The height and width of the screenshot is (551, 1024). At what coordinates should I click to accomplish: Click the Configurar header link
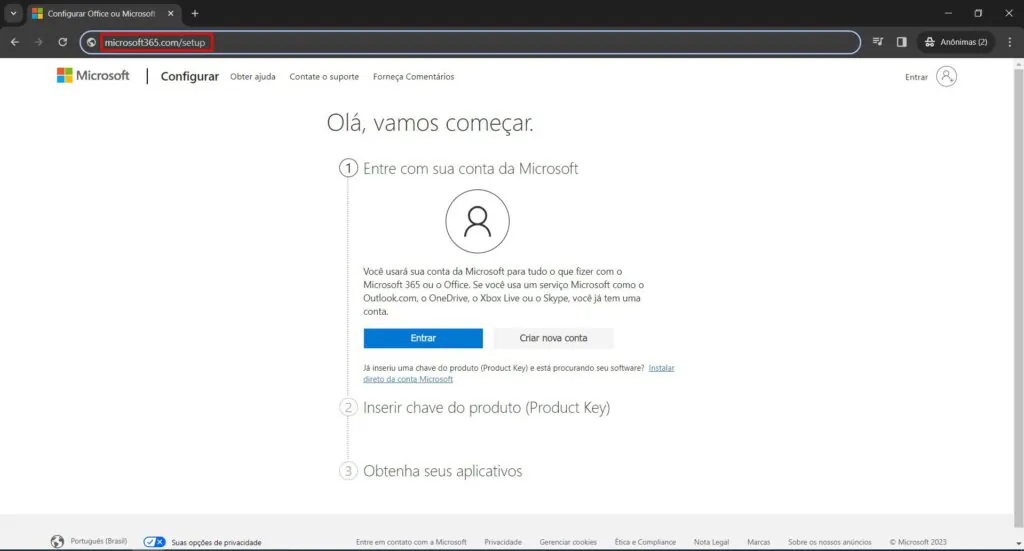[x=189, y=76]
